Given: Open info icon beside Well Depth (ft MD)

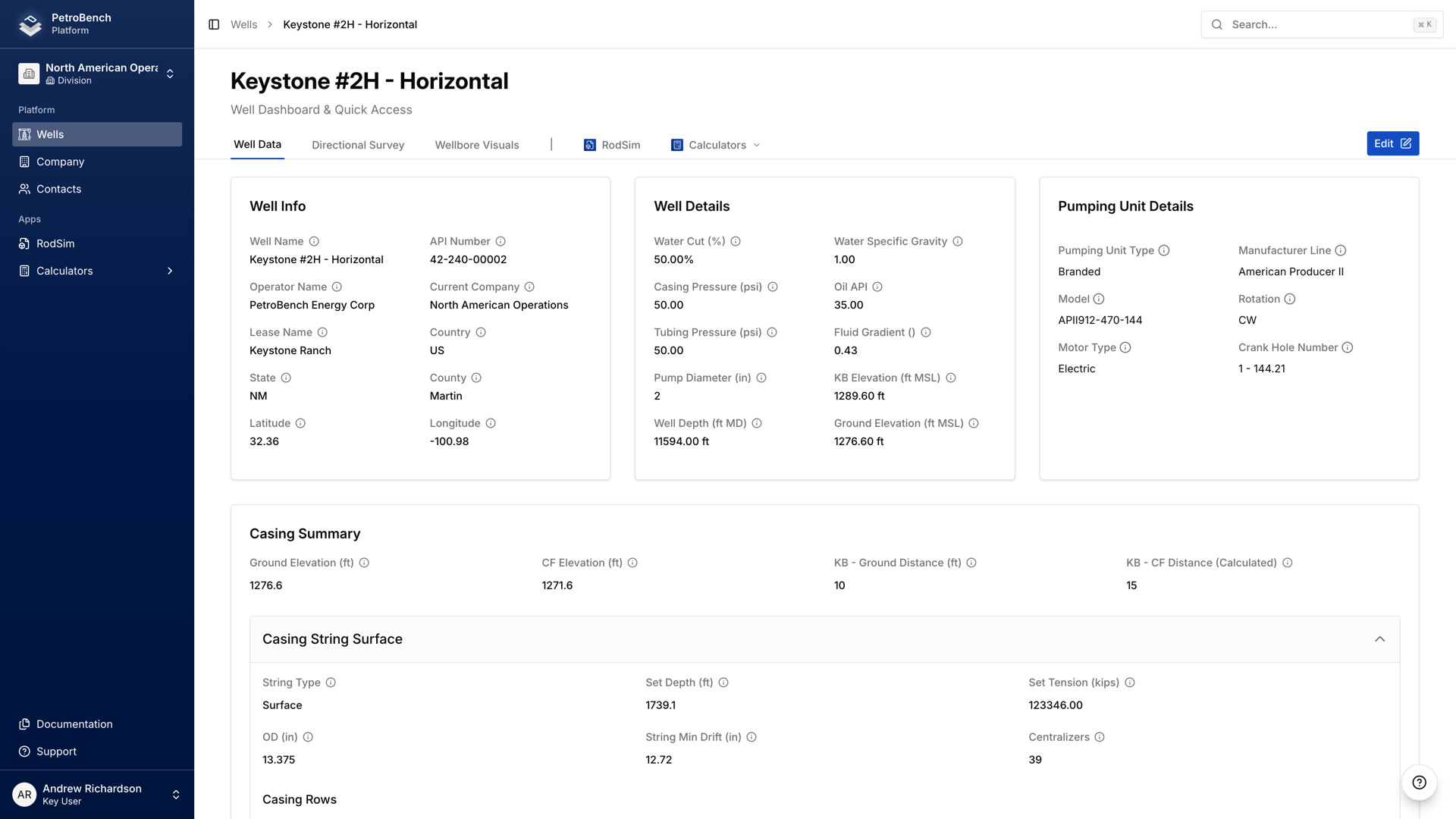Looking at the screenshot, I should (x=757, y=423).
